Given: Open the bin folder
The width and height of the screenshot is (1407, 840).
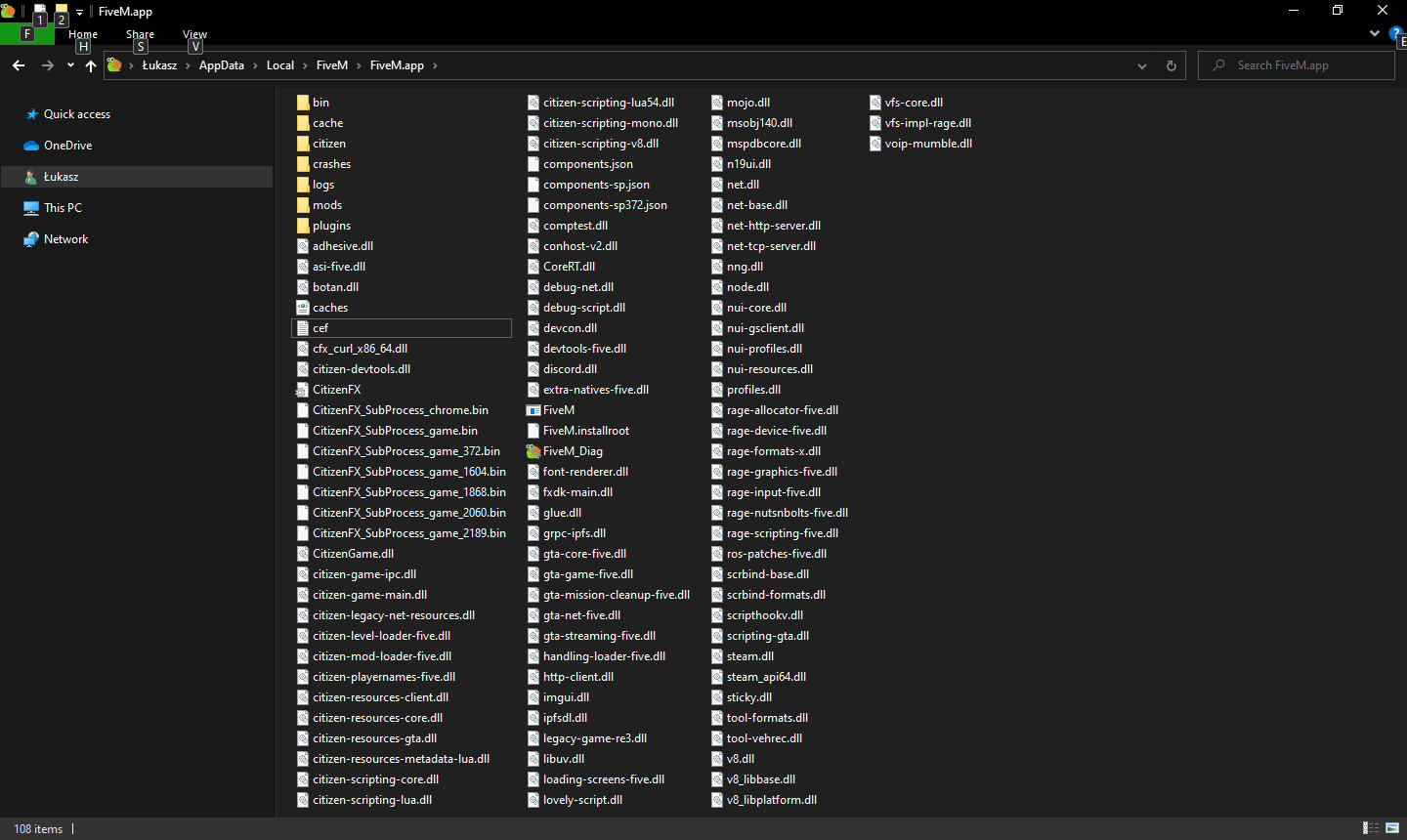Looking at the screenshot, I should point(313,103).
